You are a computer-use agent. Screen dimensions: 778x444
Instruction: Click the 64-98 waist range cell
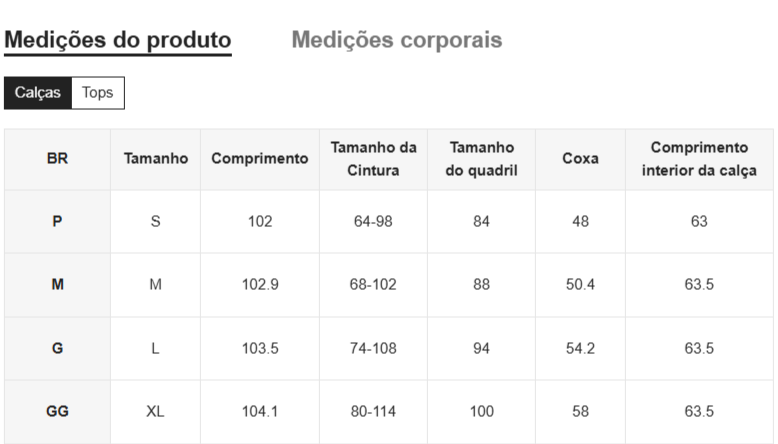click(x=373, y=221)
